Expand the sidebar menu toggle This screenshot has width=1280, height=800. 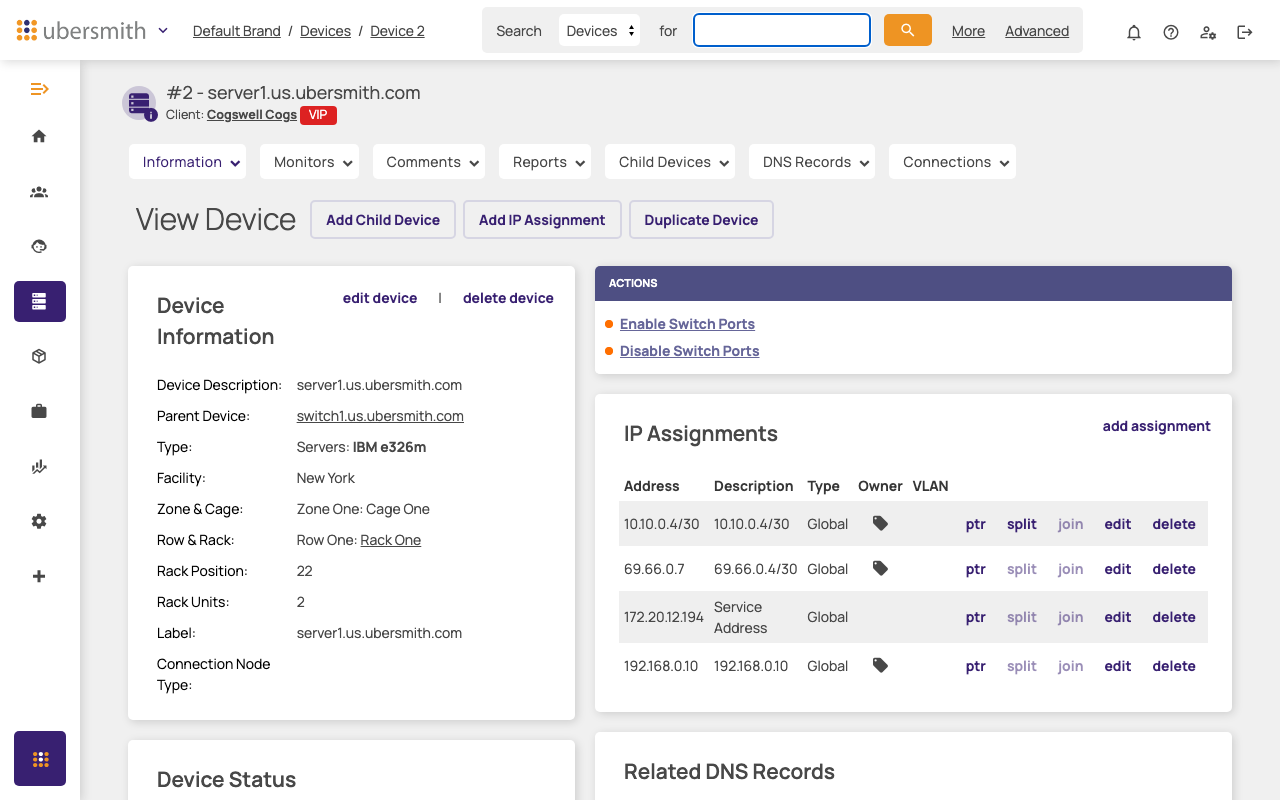(x=39, y=89)
